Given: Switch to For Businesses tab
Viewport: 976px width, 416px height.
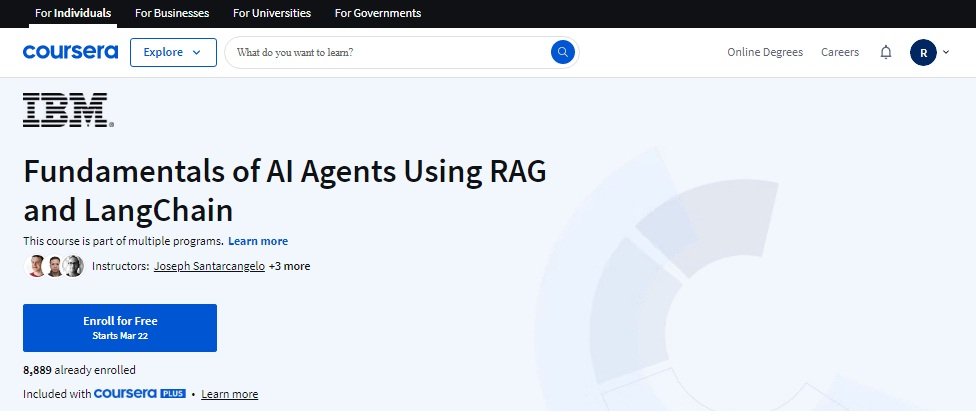Looking at the screenshot, I should [172, 13].
